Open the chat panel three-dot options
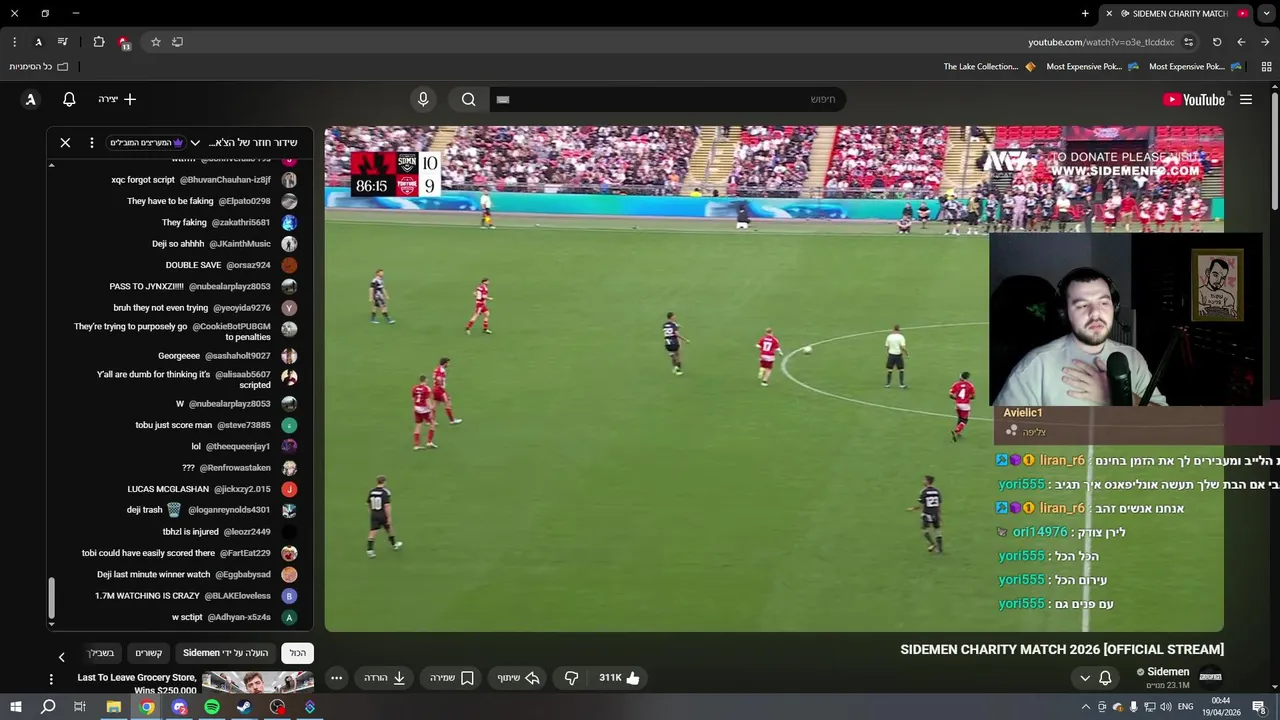Screen dimensions: 1280x720 pyautogui.click(x=91, y=143)
